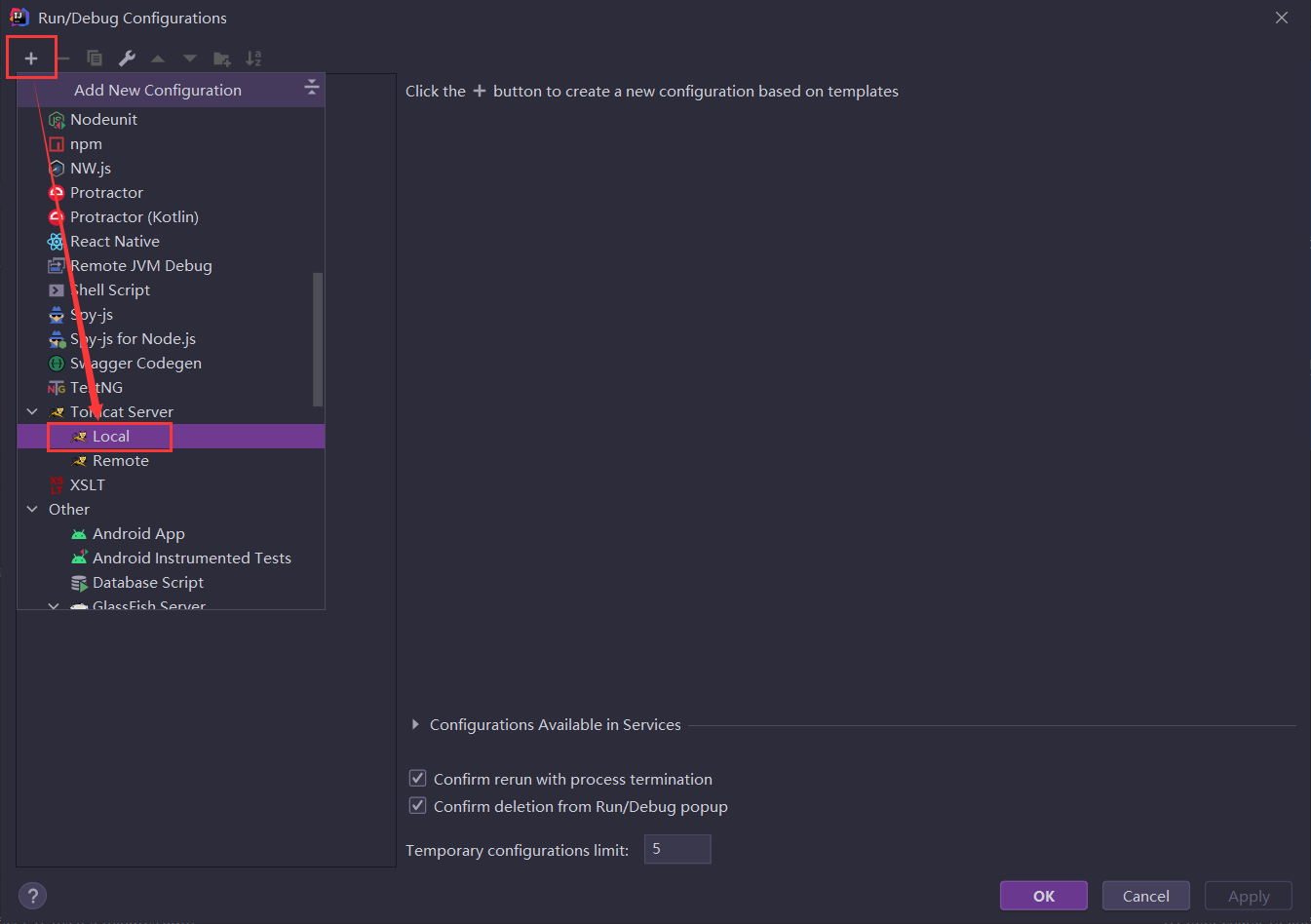The height and width of the screenshot is (924, 1311).
Task: Click the Cancel button
Action: [x=1146, y=896]
